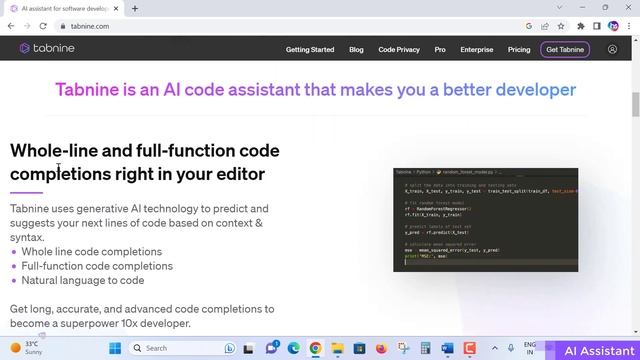The height and width of the screenshot is (360, 640).
Task: Open Getting Started menu item
Action: (310, 49)
